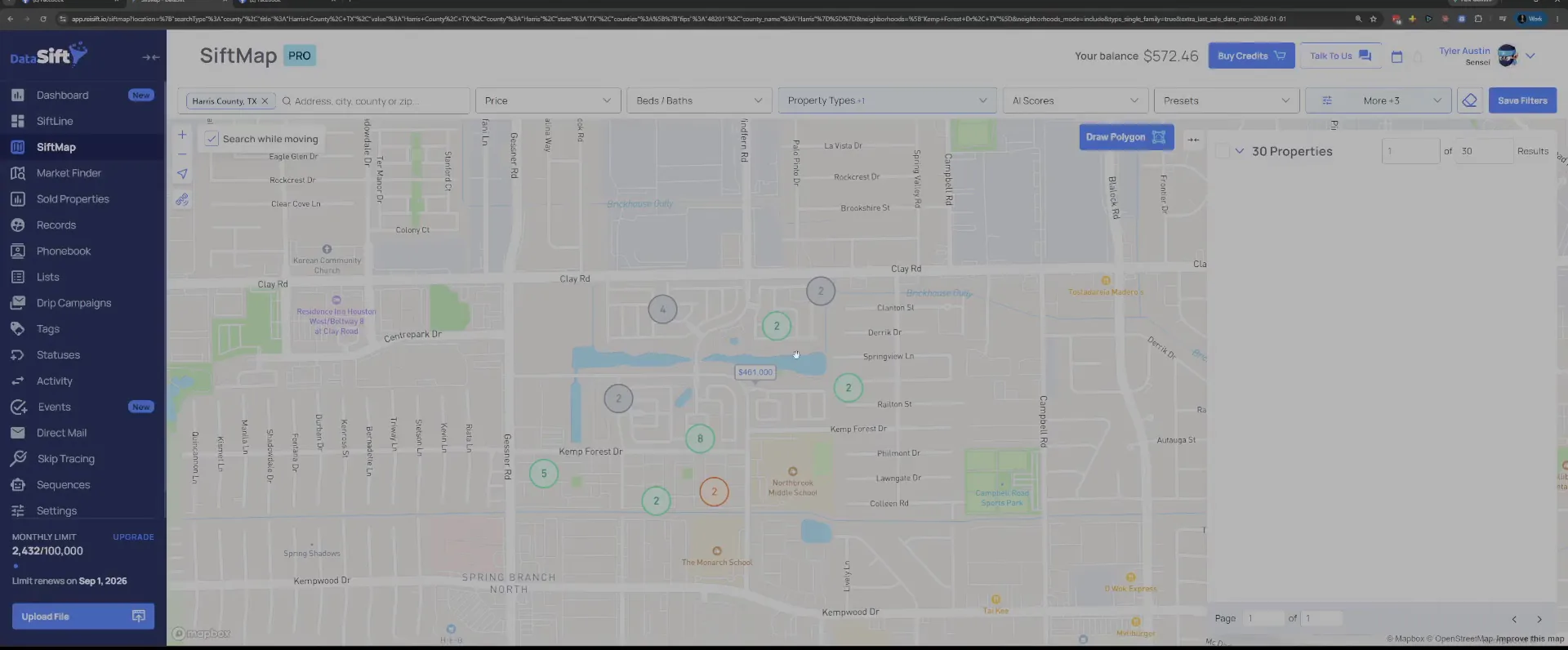1568x650 pixels.
Task: Open the Price dropdown
Action: [547, 100]
